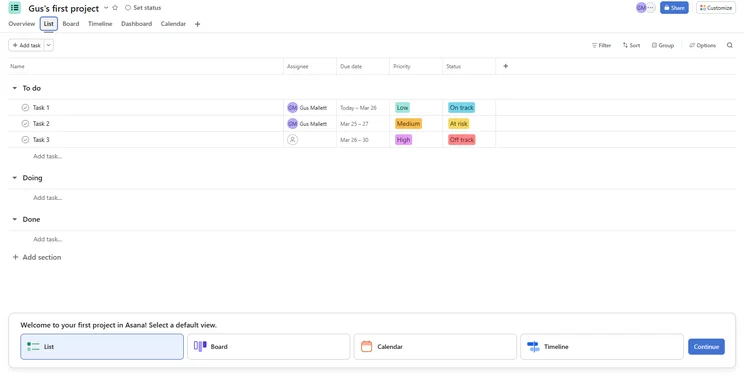The image size is (744, 377).
Task: Select Calendar as default view
Action: (x=435, y=347)
